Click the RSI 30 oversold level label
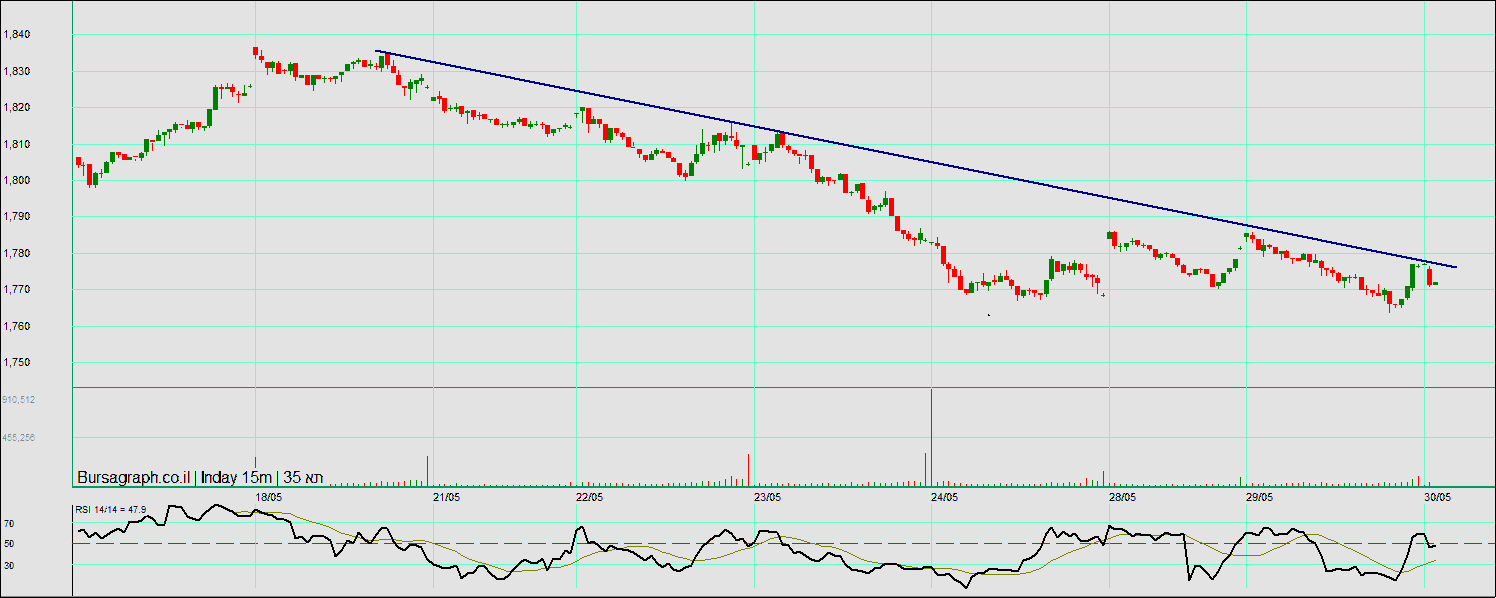 pos(8,565)
